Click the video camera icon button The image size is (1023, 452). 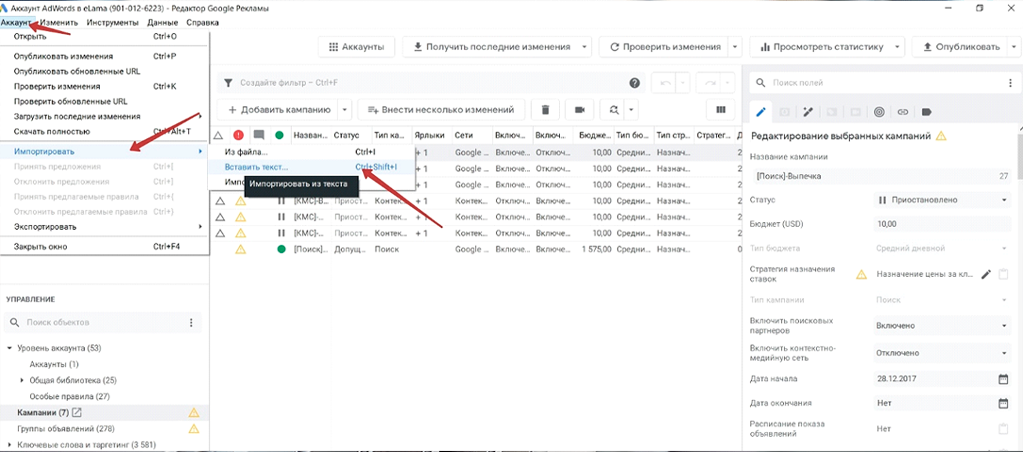579,110
